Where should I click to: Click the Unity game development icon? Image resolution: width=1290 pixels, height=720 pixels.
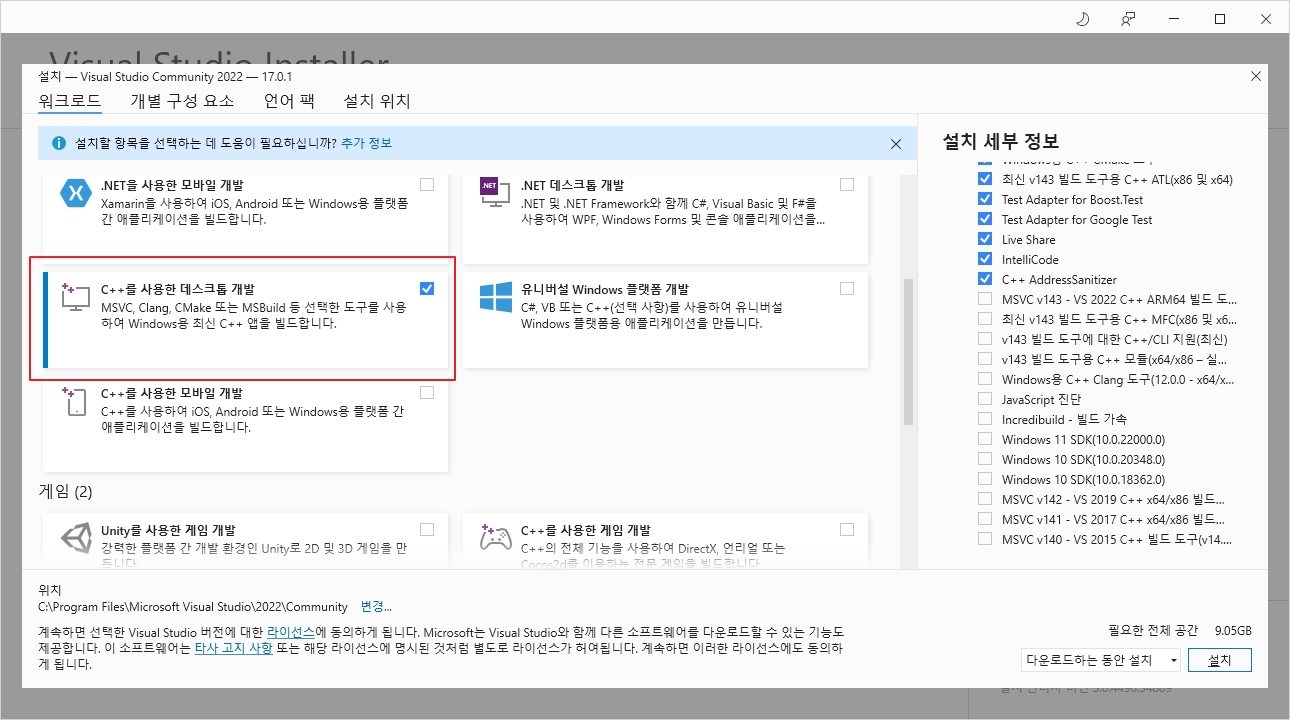tap(76, 540)
